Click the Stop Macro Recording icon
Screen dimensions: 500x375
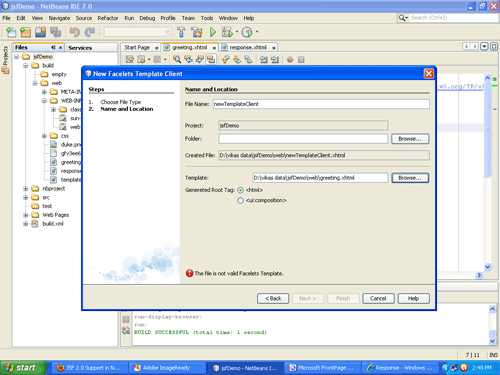point(301,60)
